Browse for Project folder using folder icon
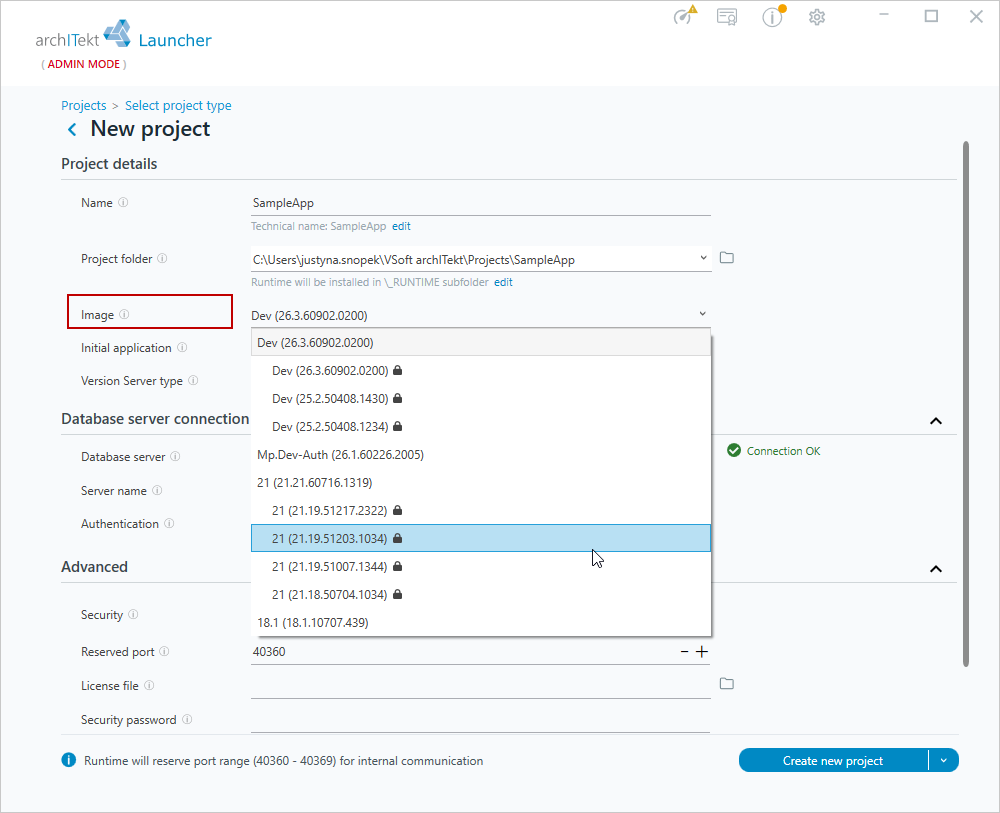The width and height of the screenshot is (1000, 813). [726, 258]
